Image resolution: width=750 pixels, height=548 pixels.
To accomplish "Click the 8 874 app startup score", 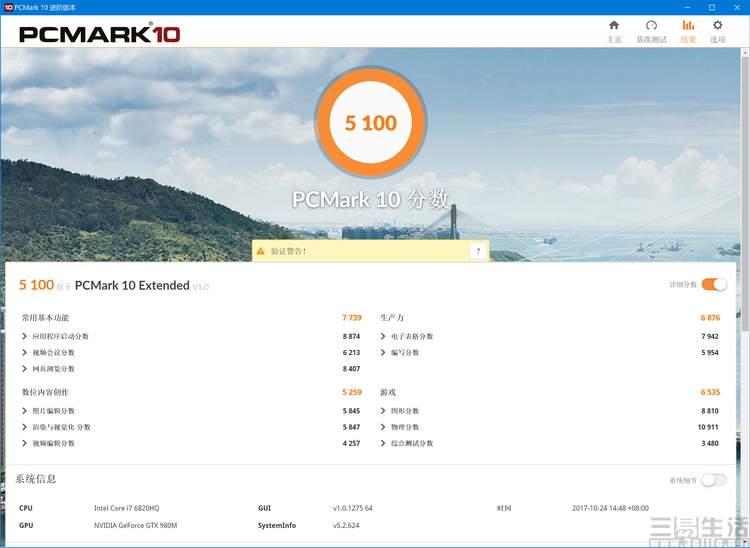I will (351, 336).
